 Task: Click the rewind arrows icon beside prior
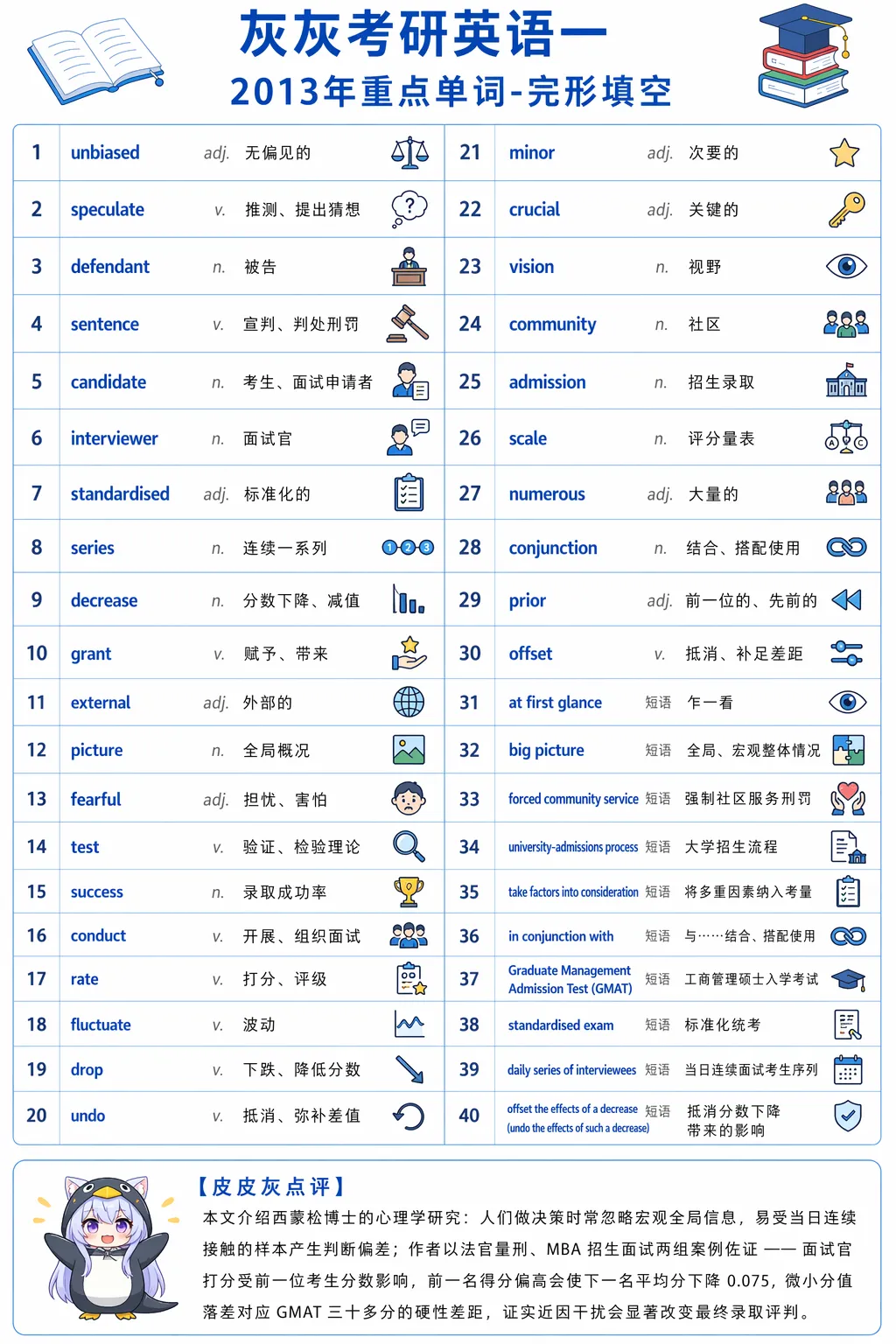(846, 599)
